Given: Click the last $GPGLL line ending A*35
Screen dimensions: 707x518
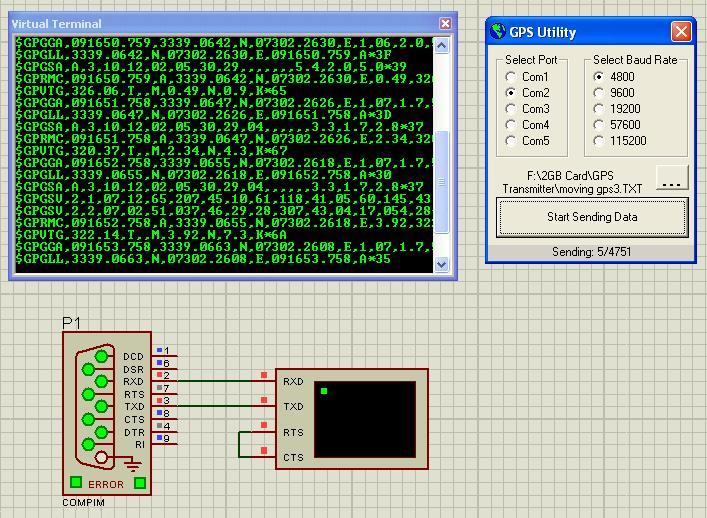Looking at the screenshot, I should coord(203,259).
